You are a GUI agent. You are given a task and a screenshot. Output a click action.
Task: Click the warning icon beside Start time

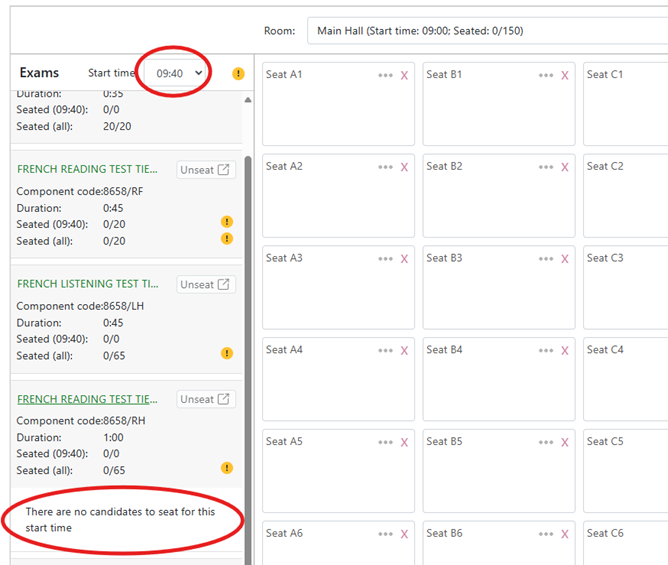(238, 74)
